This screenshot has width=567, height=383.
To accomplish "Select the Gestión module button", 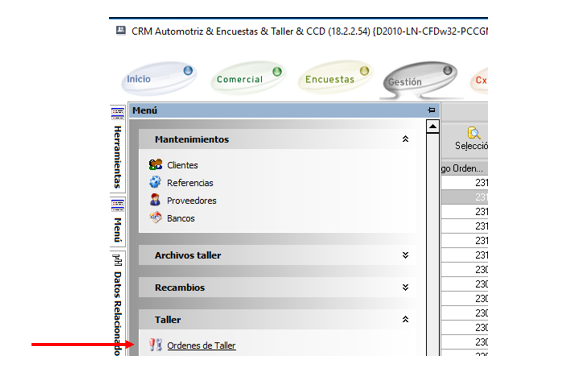I will [x=420, y=80].
